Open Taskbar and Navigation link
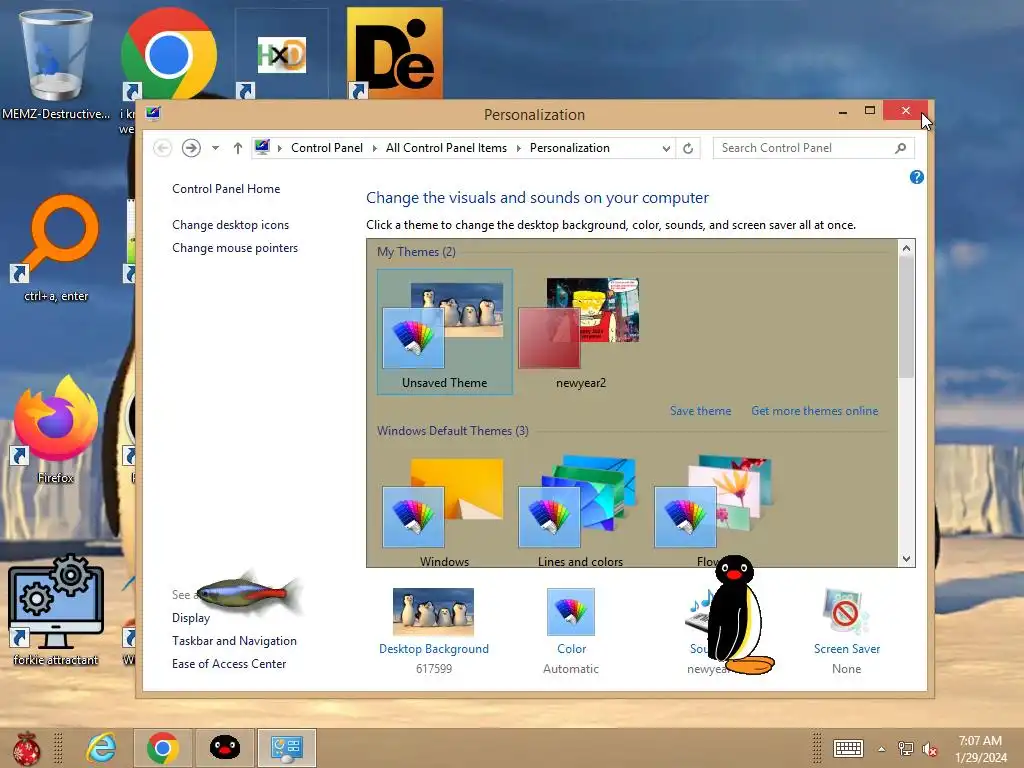Screen dimensions: 1024x768 (234, 641)
